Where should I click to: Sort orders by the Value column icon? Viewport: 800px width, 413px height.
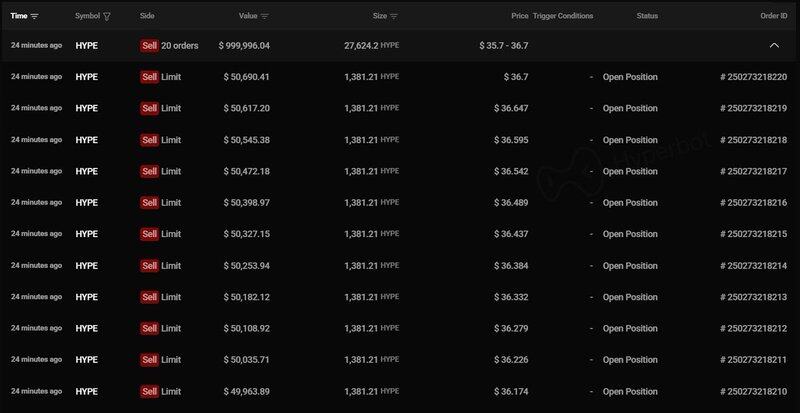pos(265,16)
